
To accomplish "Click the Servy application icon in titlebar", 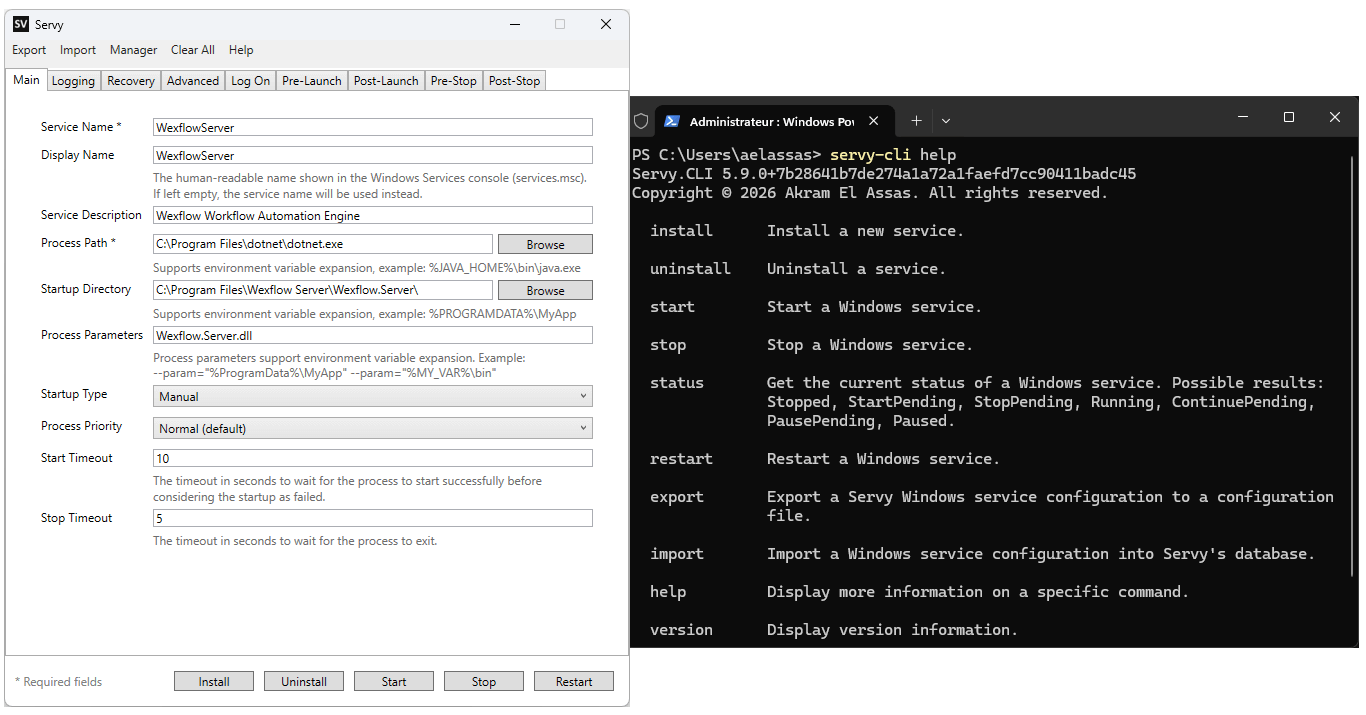I will click(21, 24).
